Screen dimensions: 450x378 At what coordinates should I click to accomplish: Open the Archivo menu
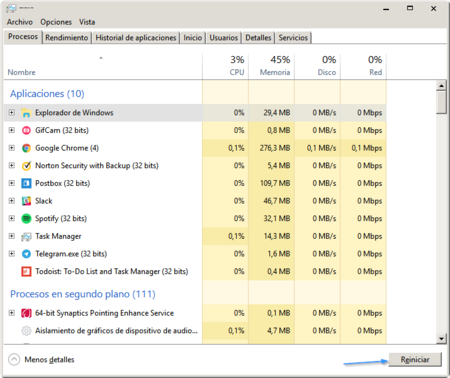pos(20,22)
